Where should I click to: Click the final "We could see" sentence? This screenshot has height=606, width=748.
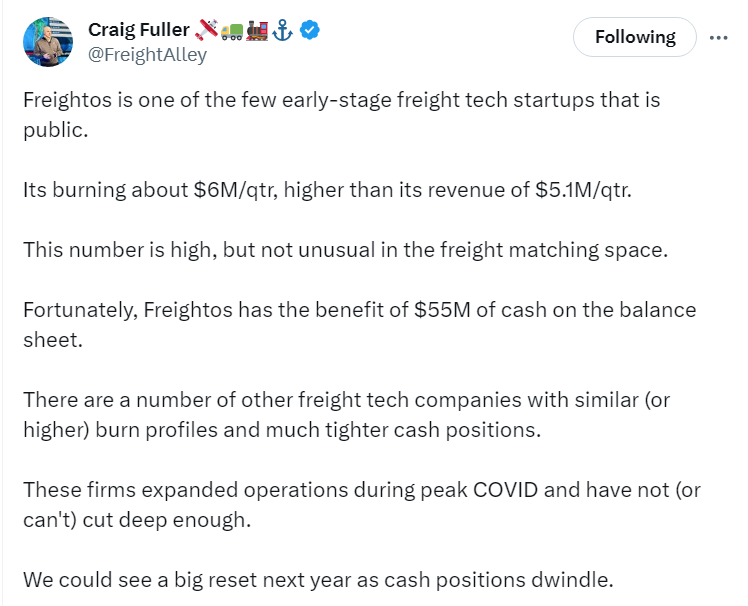318,580
